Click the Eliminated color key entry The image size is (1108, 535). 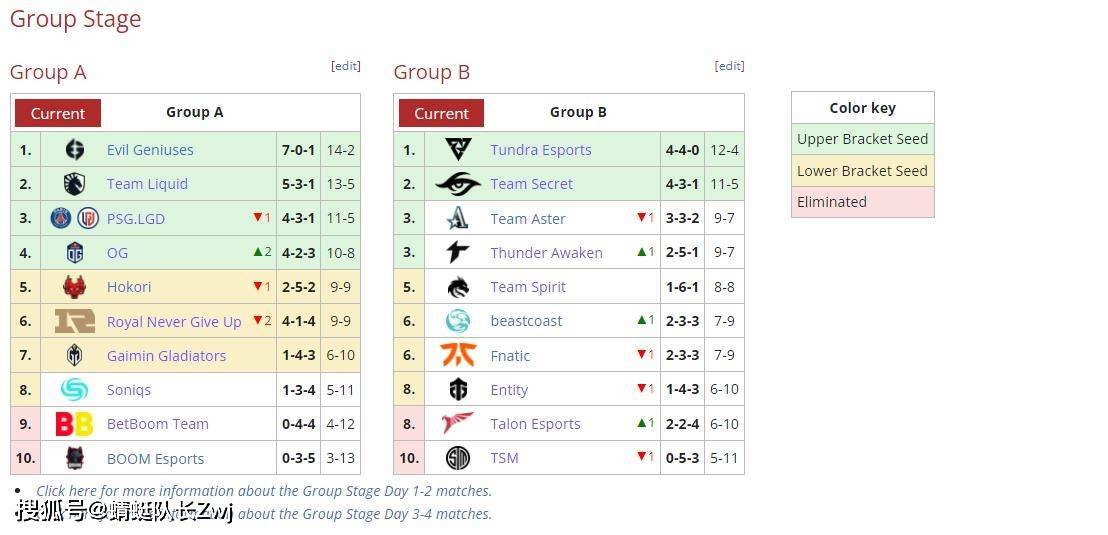(863, 202)
